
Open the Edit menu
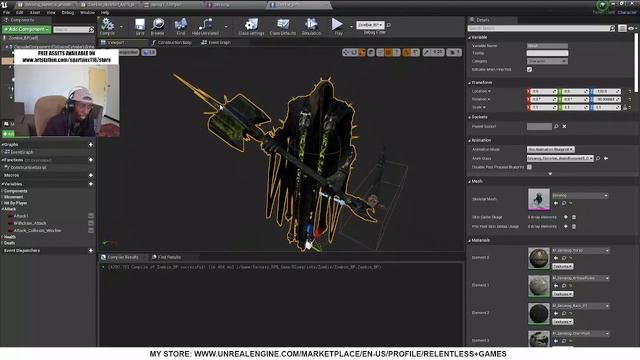pyautogui.click(x=19, y=13)
